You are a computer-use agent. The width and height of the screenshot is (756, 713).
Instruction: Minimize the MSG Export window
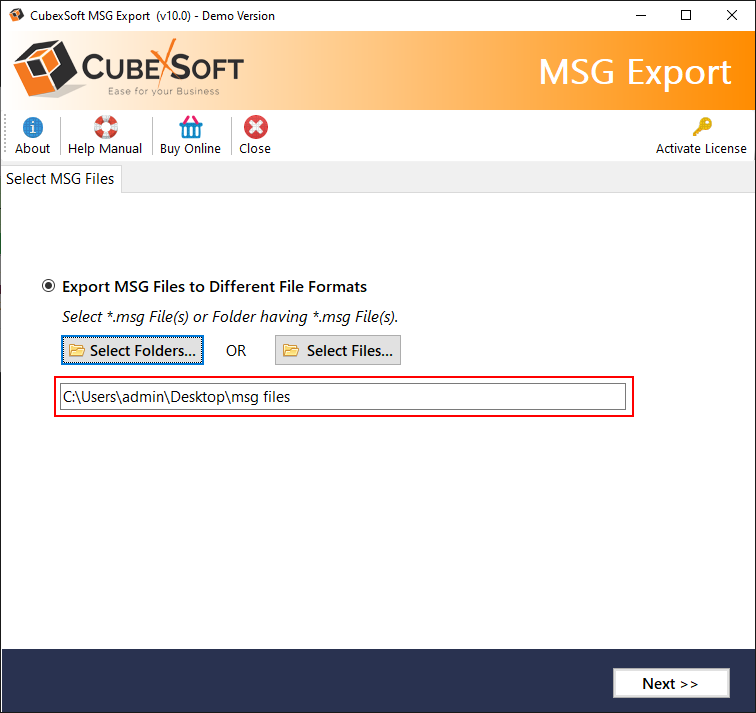[x=641, y=16]
